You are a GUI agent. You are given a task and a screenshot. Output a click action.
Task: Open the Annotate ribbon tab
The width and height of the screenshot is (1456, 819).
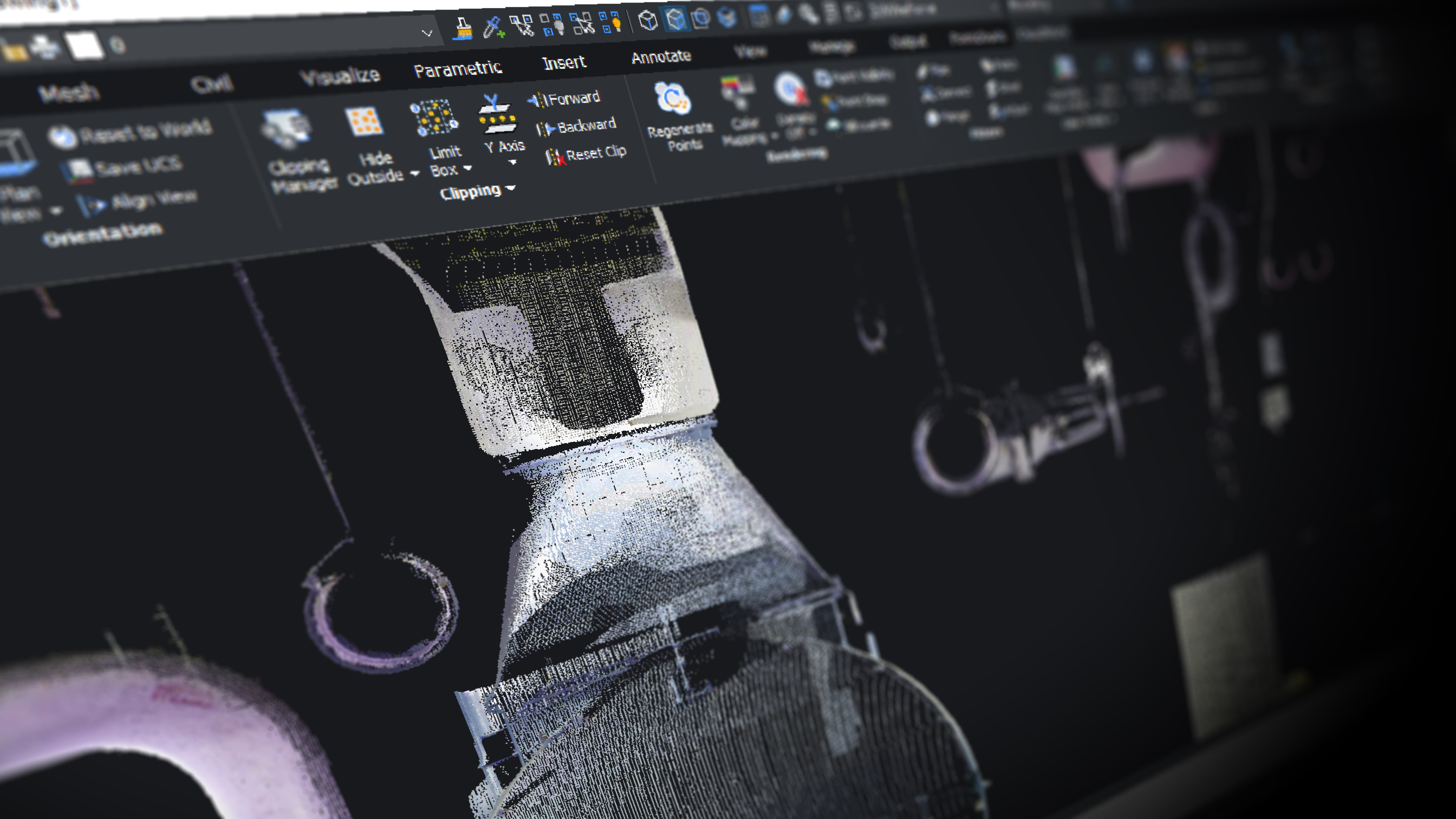[x=661, y=56]
